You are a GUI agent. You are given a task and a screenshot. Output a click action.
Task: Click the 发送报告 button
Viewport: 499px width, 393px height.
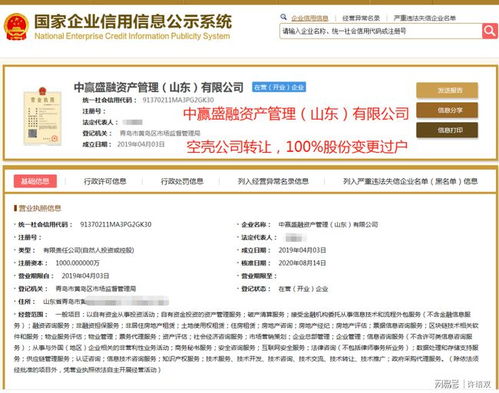[x=447, y=90]
